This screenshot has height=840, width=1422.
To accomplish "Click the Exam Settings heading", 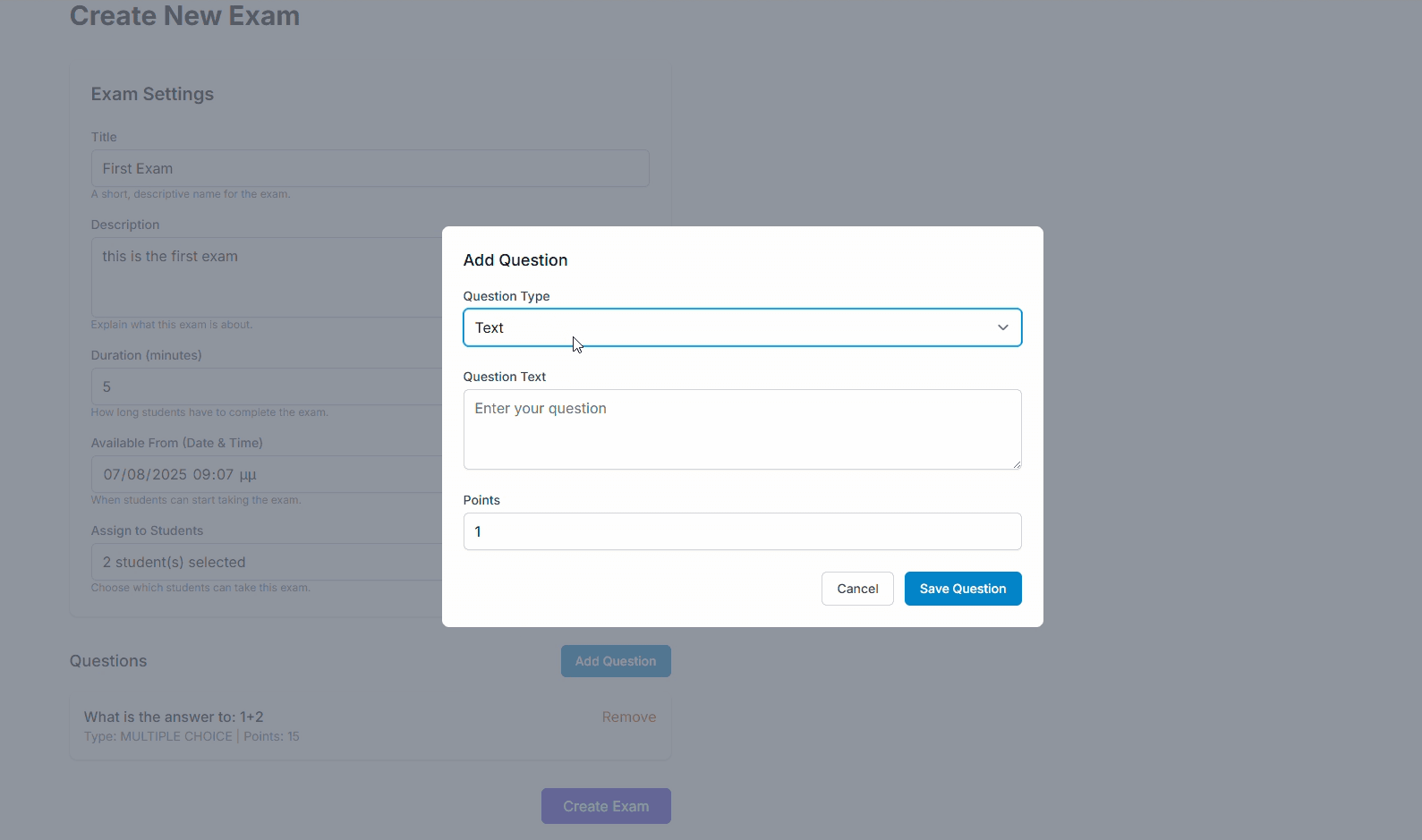I will tap(152, 94).
